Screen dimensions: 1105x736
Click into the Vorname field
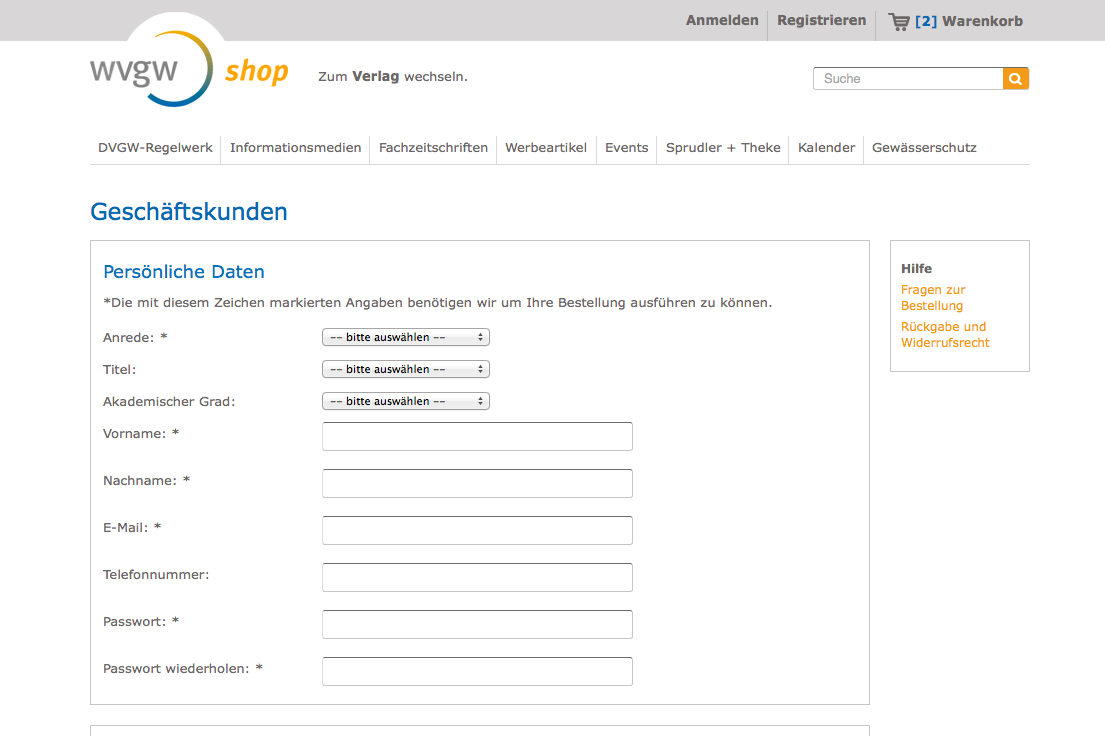[x=477, y=436]
